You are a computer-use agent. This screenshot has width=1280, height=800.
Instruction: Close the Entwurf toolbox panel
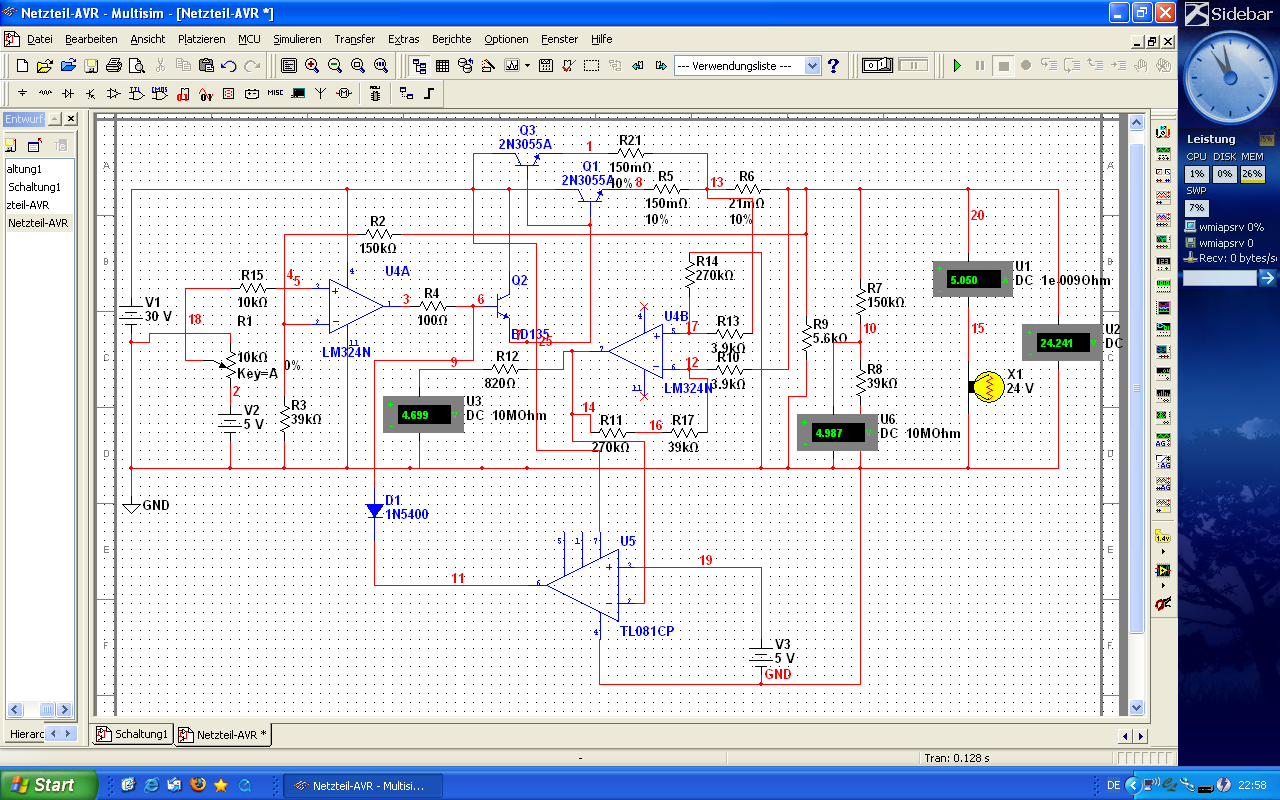coord(70,119)
